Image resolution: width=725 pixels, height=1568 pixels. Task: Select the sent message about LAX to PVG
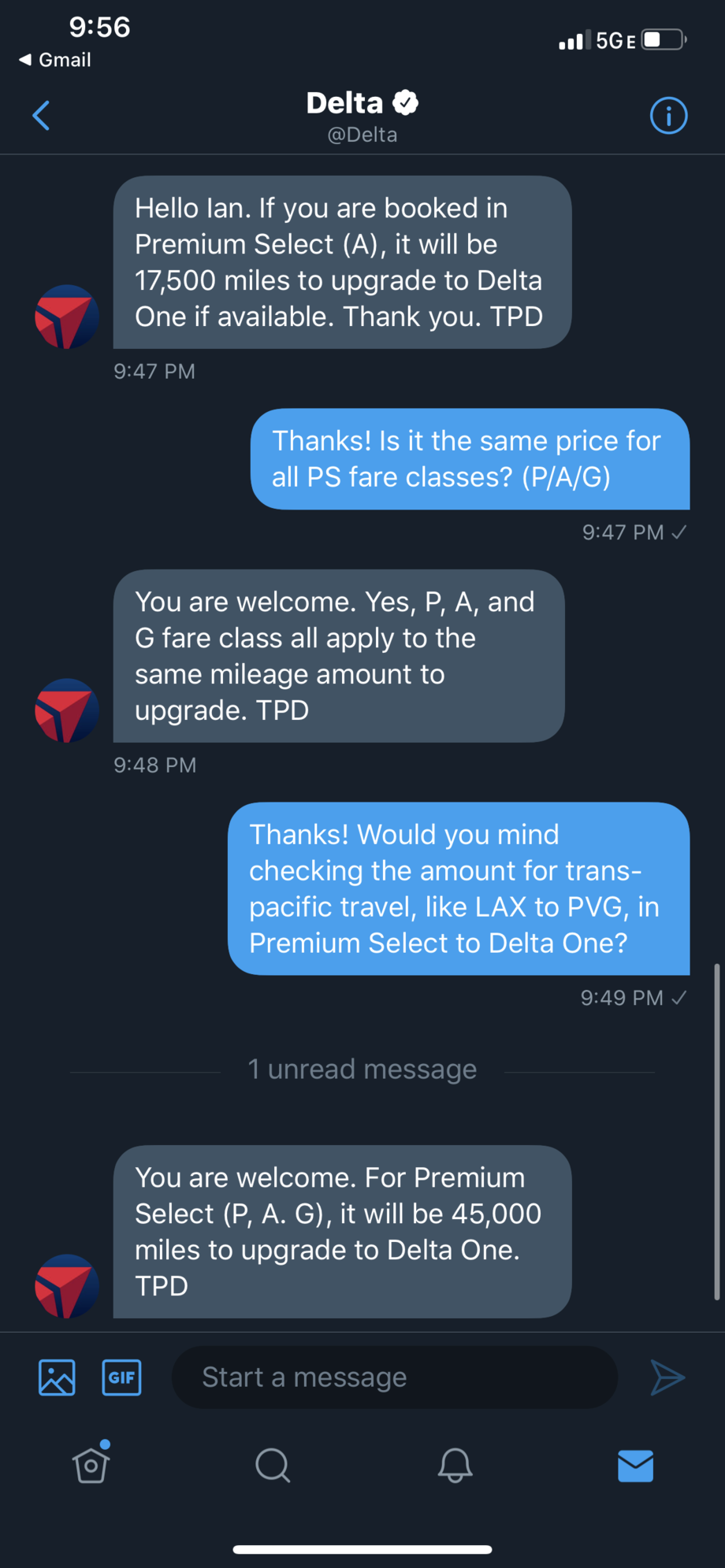459,888
